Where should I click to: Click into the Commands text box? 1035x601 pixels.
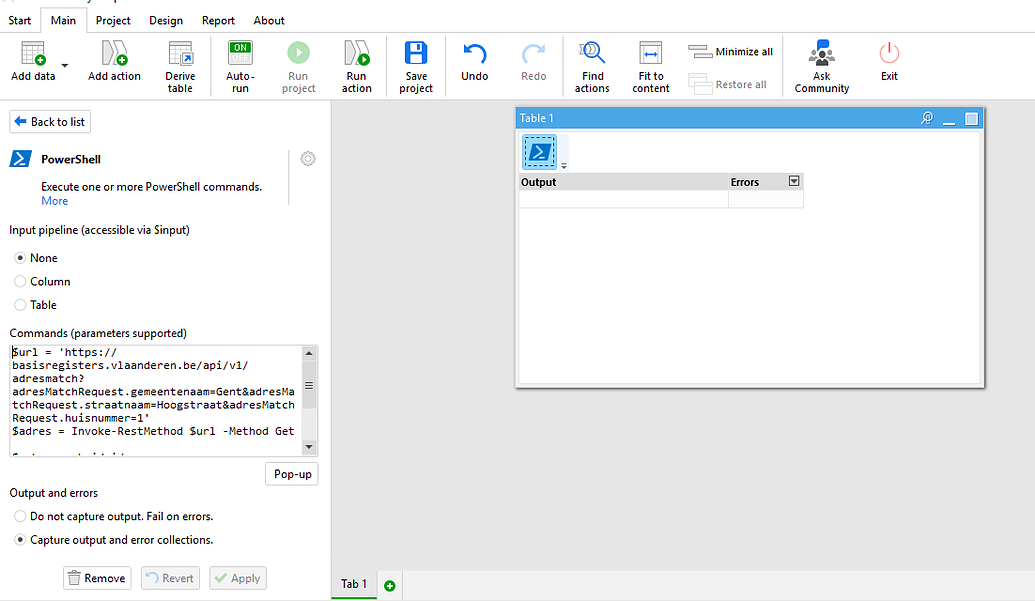[156, 400]
